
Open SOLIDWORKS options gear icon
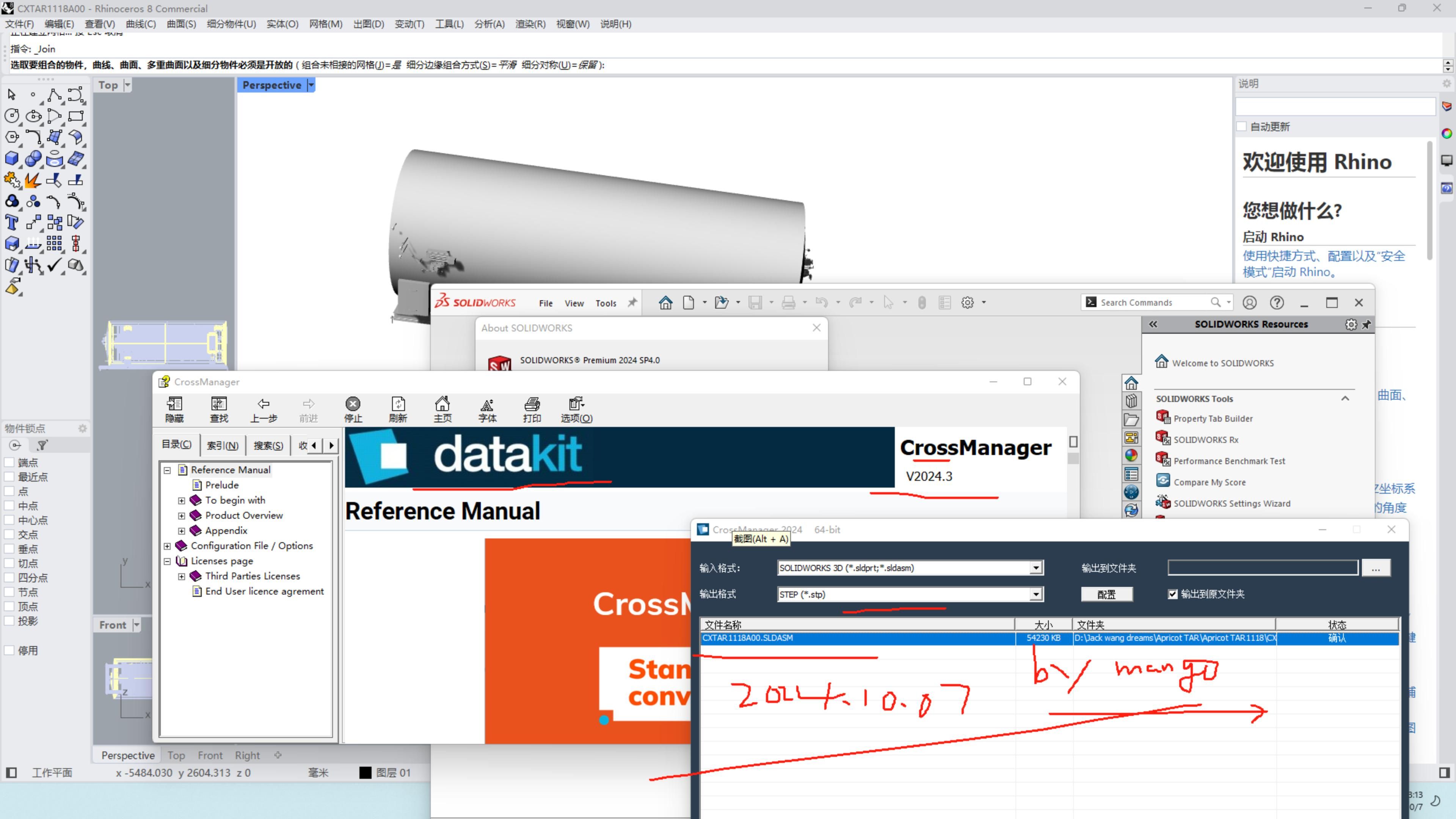tap(967, 303)
